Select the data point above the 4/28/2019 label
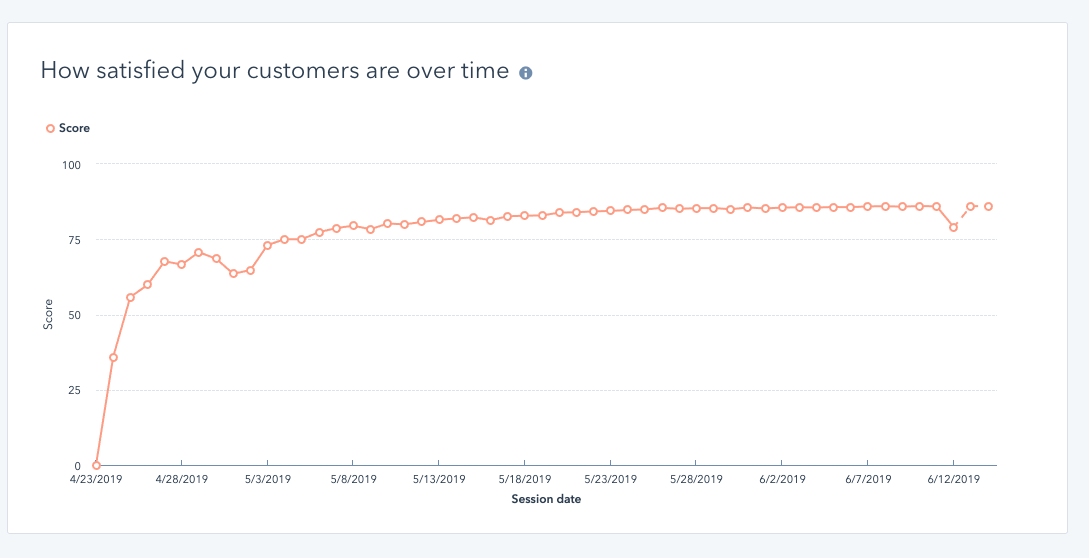 point(181,264)
